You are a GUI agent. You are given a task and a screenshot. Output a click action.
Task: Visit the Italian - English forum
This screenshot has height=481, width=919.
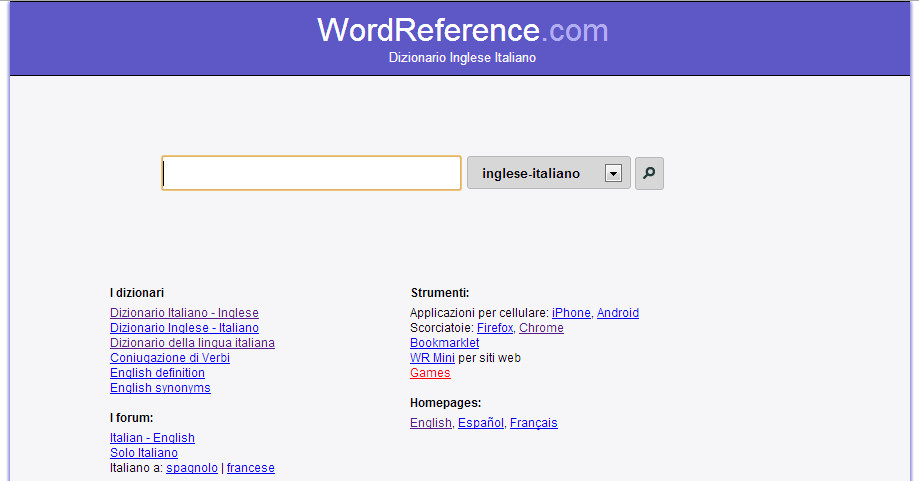pyautogui.click(x=152, y=438)
